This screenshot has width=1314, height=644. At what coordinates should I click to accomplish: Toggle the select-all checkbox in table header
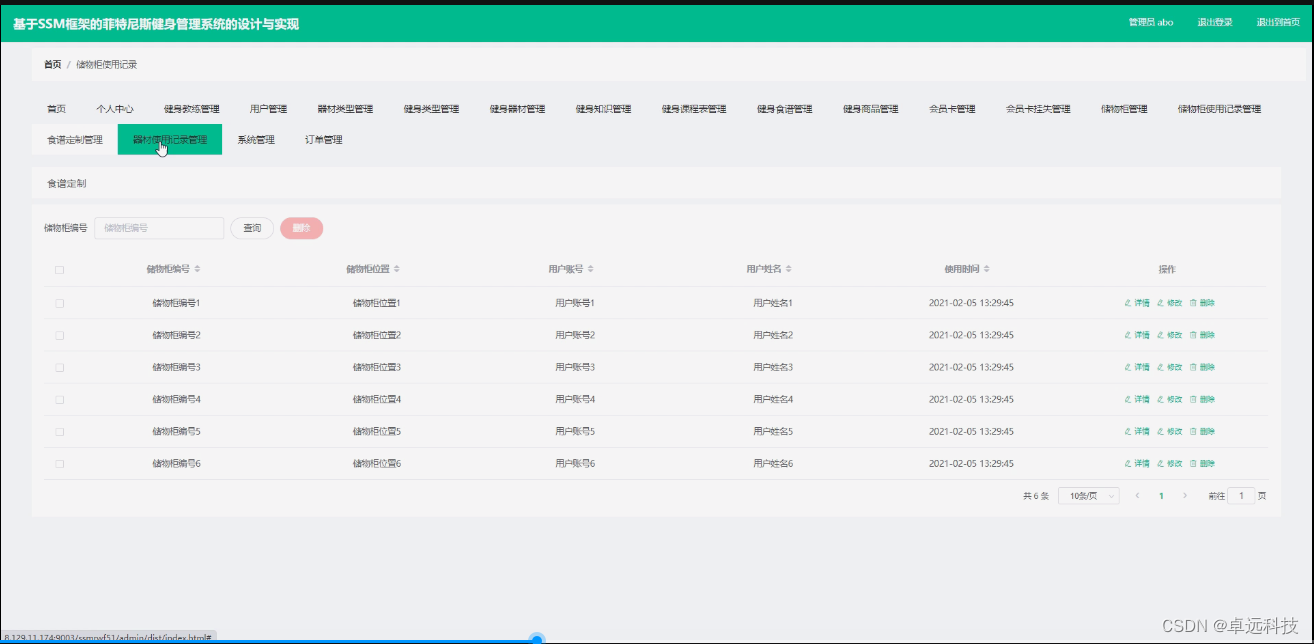tap(59, 268)
